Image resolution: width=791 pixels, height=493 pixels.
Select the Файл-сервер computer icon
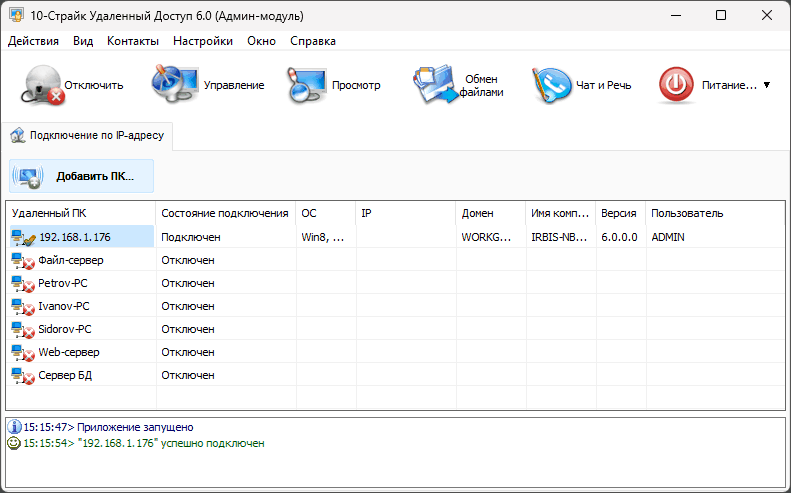click(22, 260)
